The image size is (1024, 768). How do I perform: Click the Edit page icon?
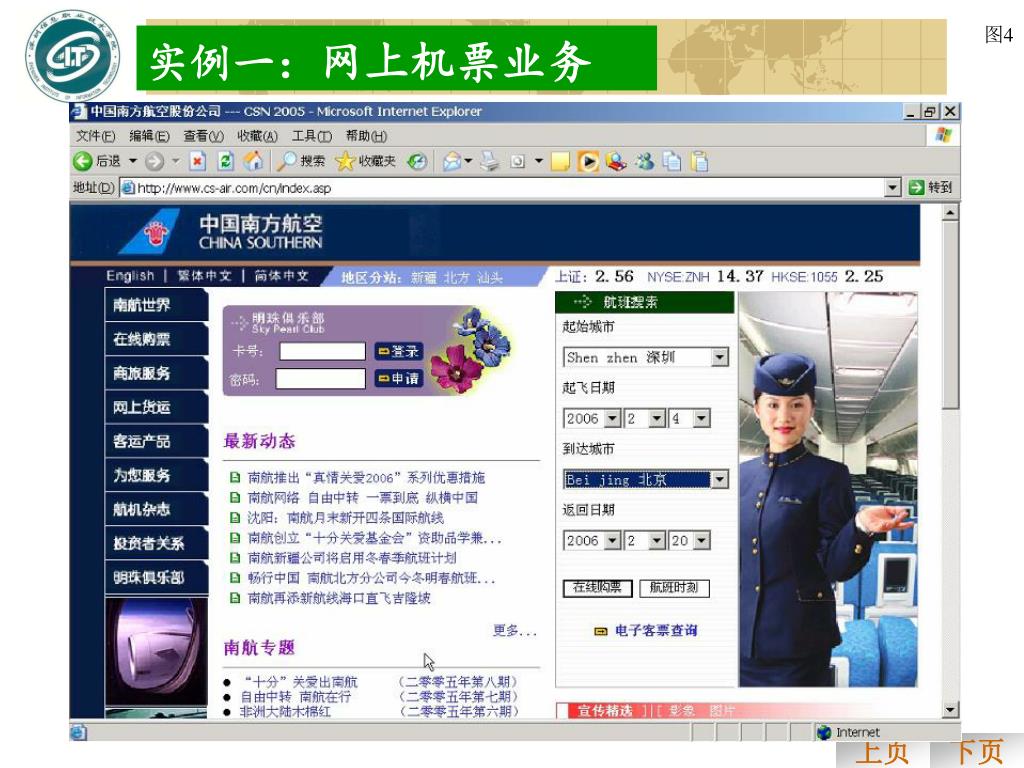click(518, 161)
